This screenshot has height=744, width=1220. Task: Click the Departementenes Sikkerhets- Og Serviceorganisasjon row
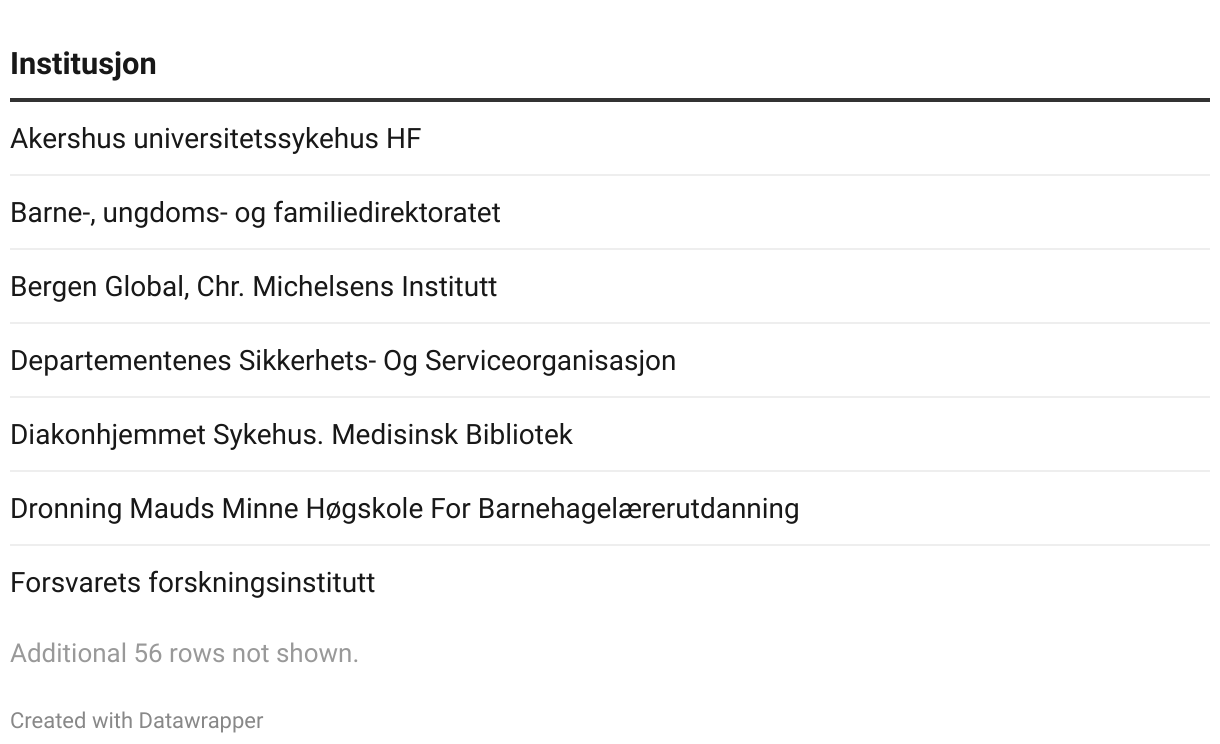342,361
